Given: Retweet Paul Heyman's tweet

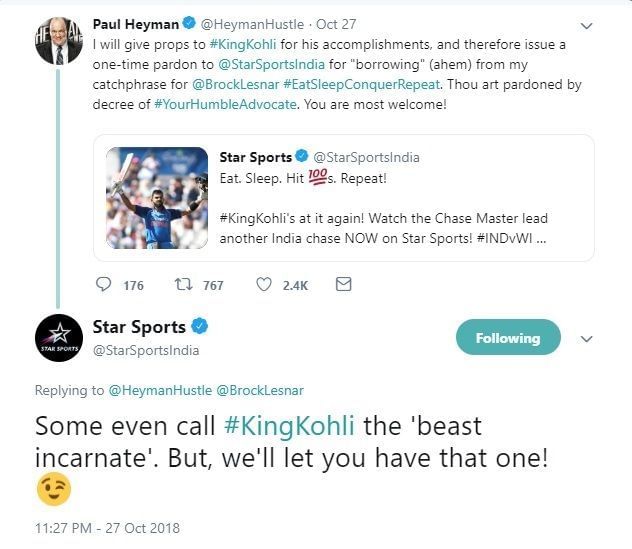Looking at the screenshot, I should pos(183,285).
